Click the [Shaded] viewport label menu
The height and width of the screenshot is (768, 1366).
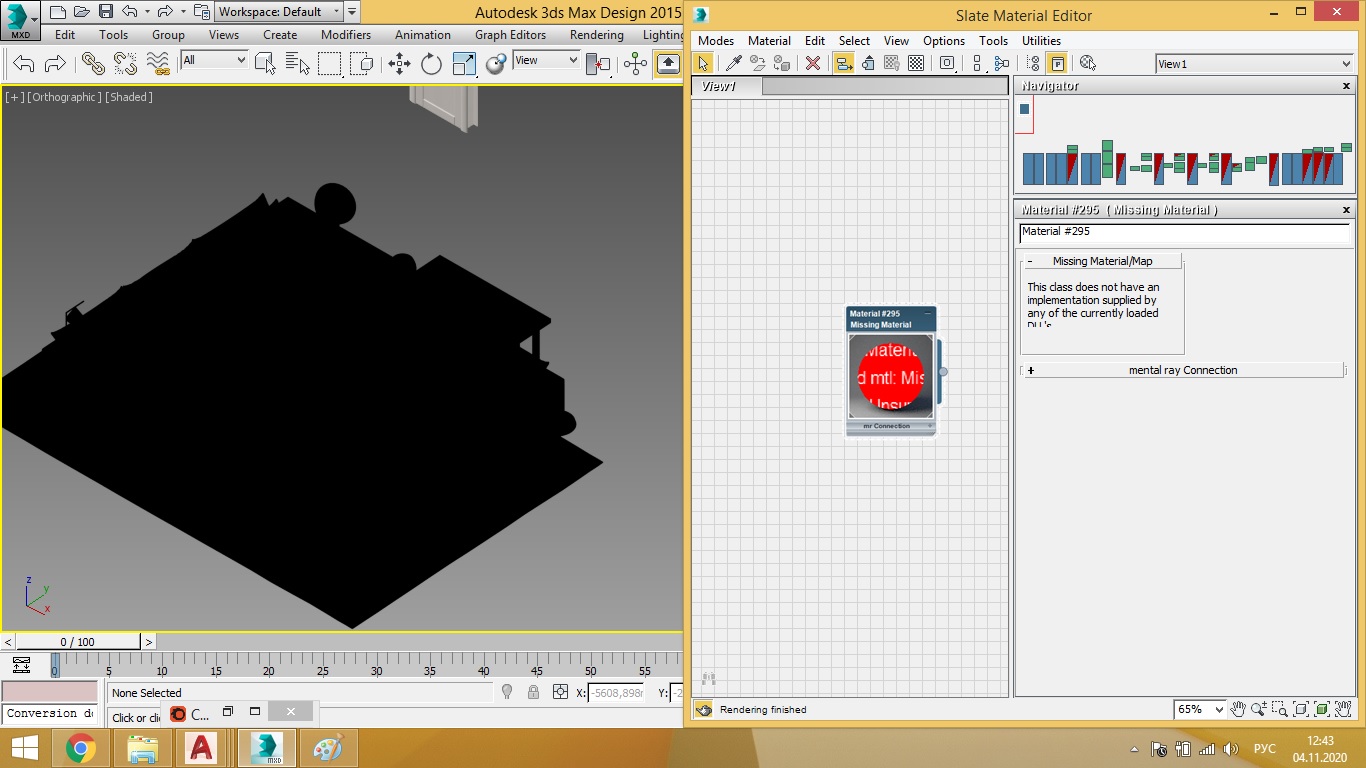coord(130,97)
